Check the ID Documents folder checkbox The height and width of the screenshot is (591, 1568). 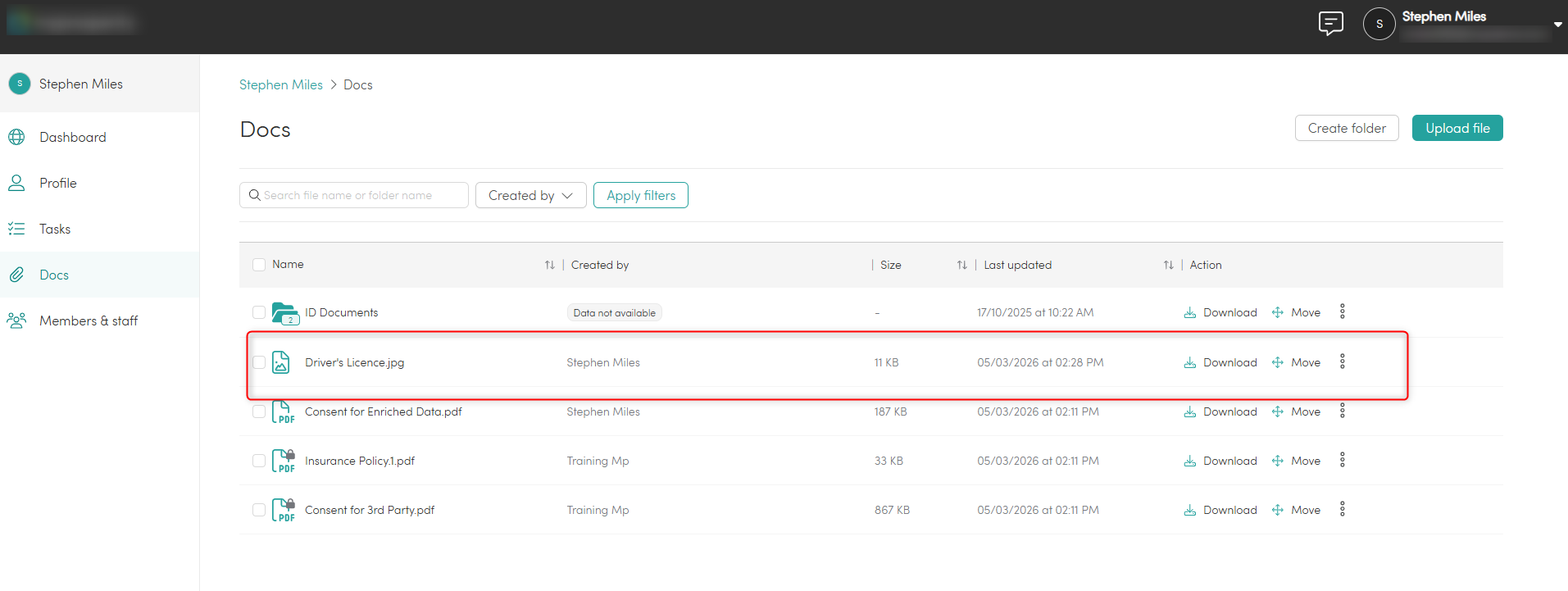click(x=259, y=312)
